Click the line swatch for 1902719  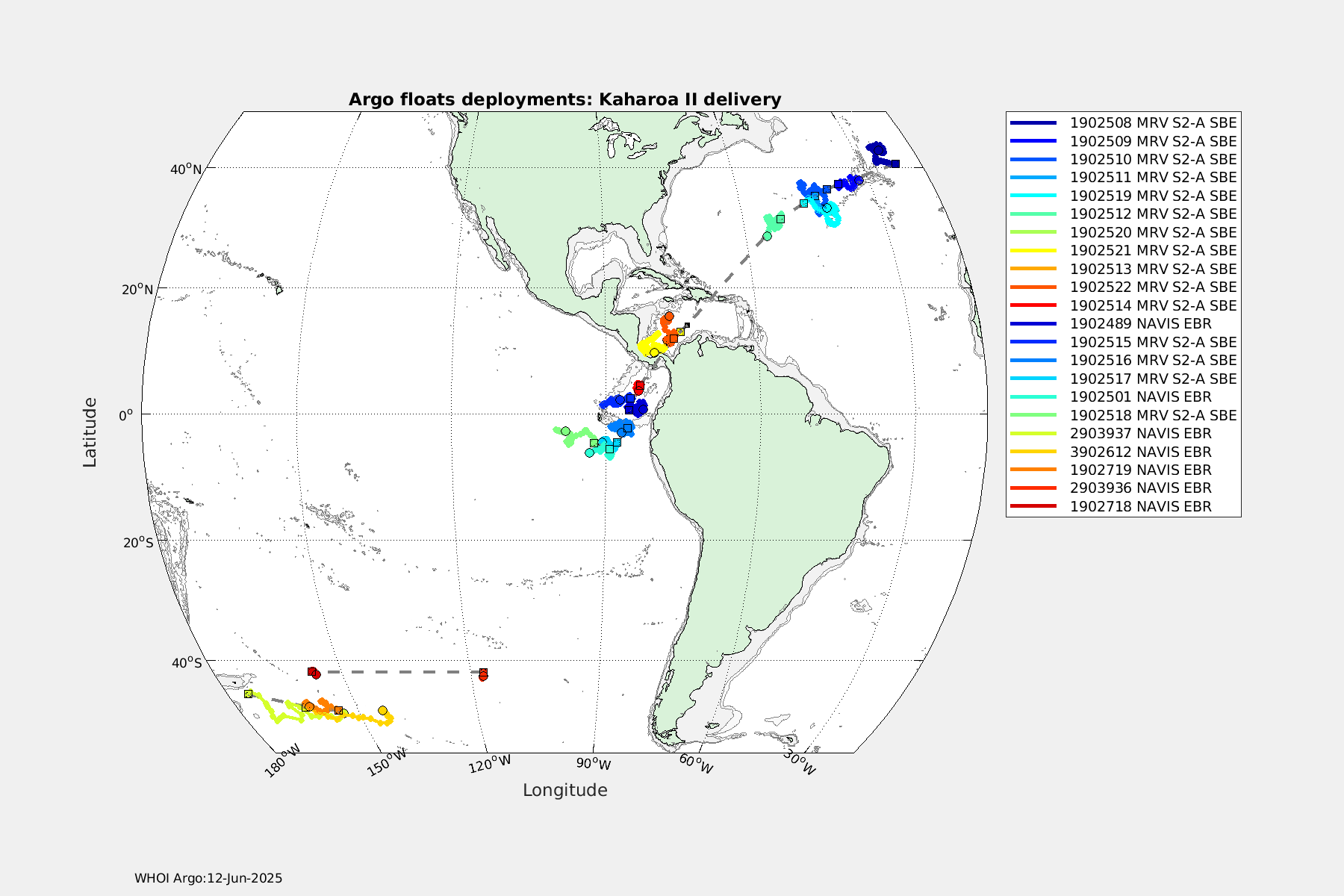point(1033,470)
